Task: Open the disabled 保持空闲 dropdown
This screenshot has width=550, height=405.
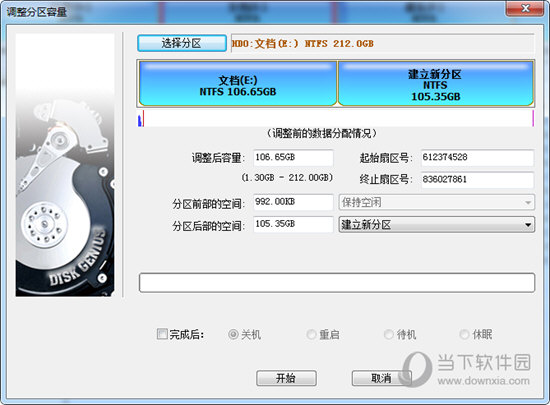Action: (x=436, y=202)
